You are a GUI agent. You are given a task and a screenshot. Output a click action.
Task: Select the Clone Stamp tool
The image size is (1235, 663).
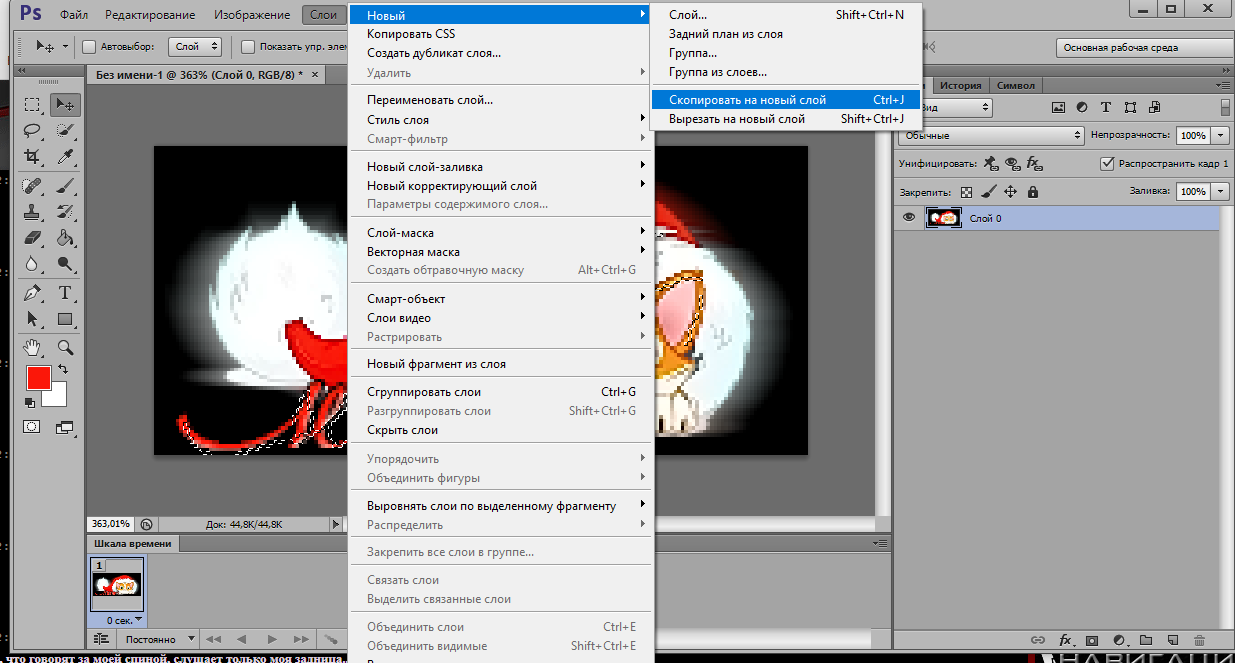pos(33,212)
